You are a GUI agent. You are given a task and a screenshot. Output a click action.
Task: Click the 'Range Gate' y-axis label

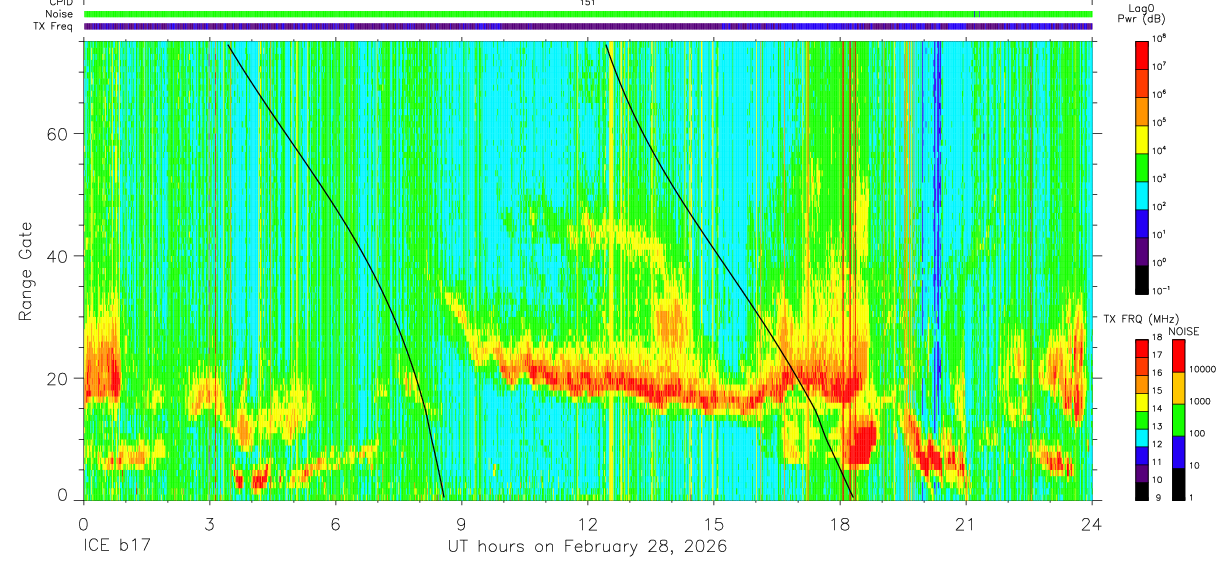(26, 272)
